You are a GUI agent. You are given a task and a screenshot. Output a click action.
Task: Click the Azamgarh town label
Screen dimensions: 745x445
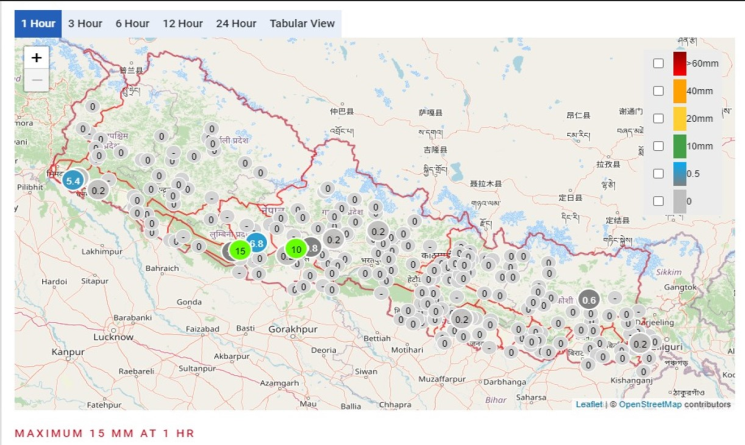[x=279, y=383]
